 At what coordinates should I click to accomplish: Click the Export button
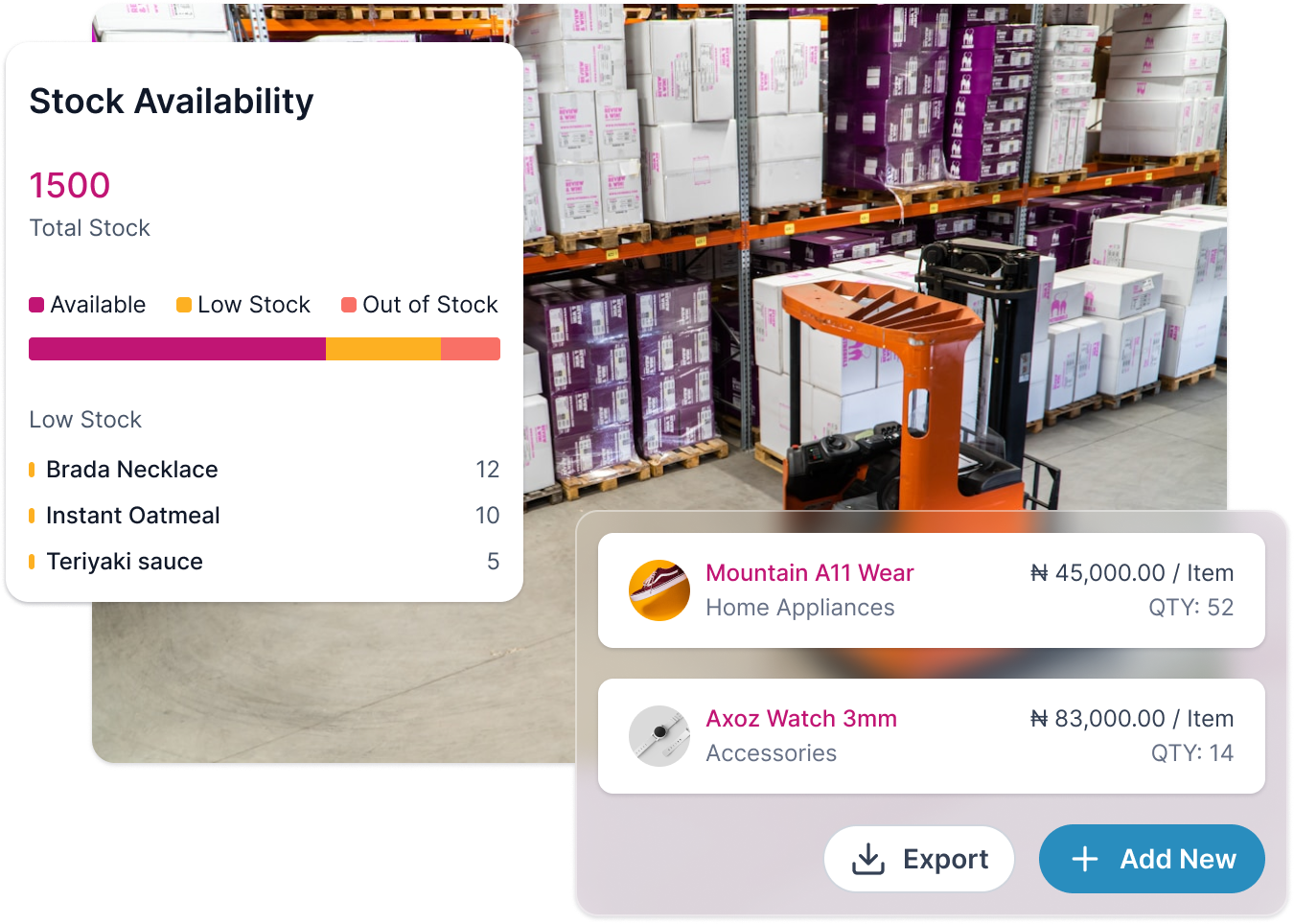pyautogui.click(x=919, y=859)
